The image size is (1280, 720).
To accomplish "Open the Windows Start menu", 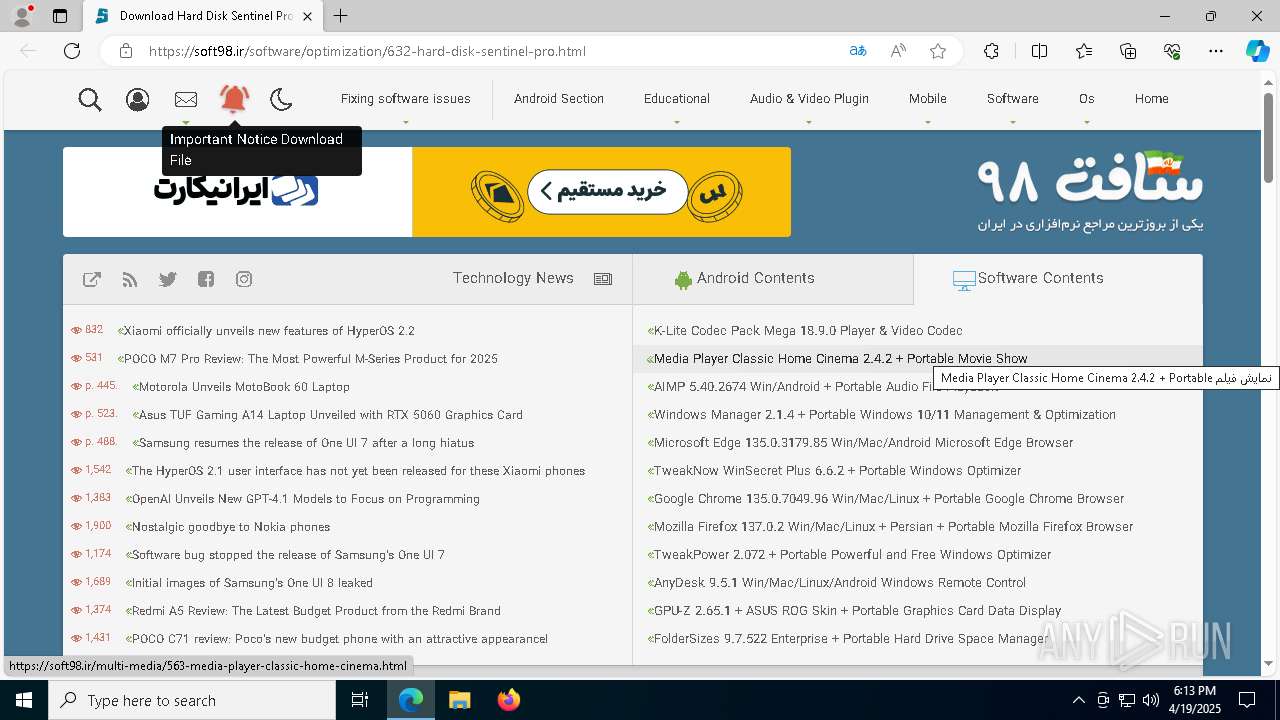I will [24, 700].
